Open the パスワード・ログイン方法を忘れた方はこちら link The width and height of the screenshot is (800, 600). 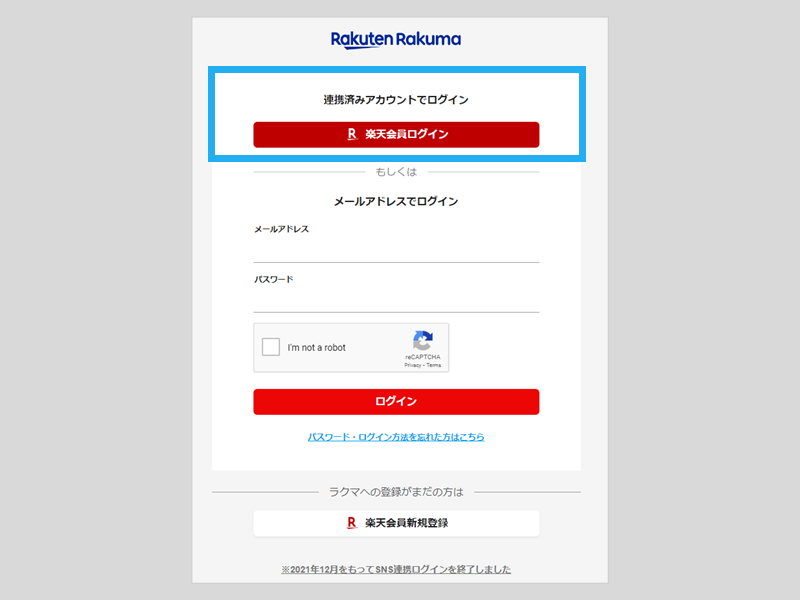point(396,437)
